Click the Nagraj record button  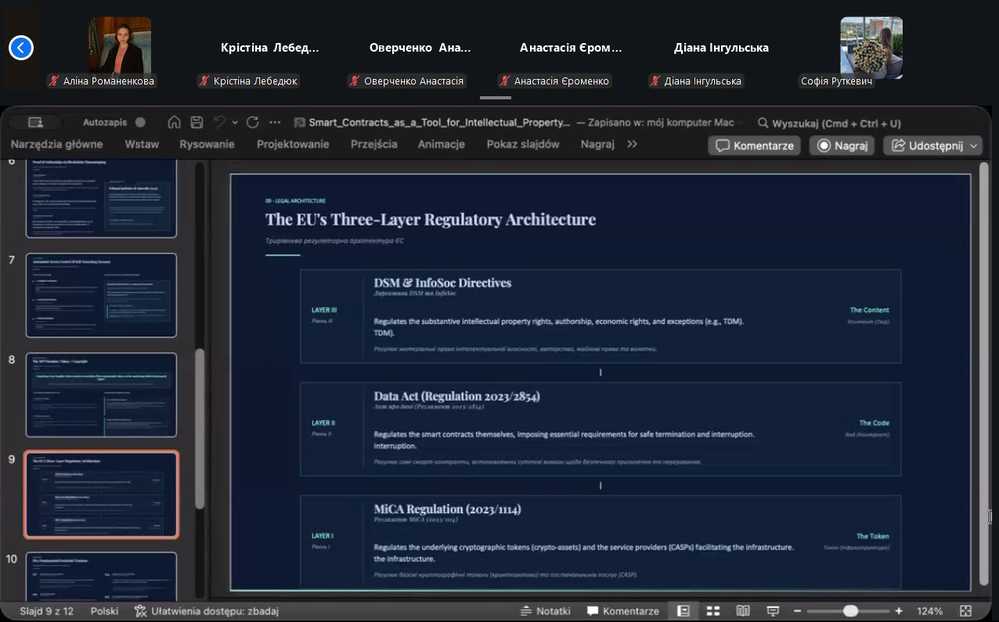tap(842, 145)
